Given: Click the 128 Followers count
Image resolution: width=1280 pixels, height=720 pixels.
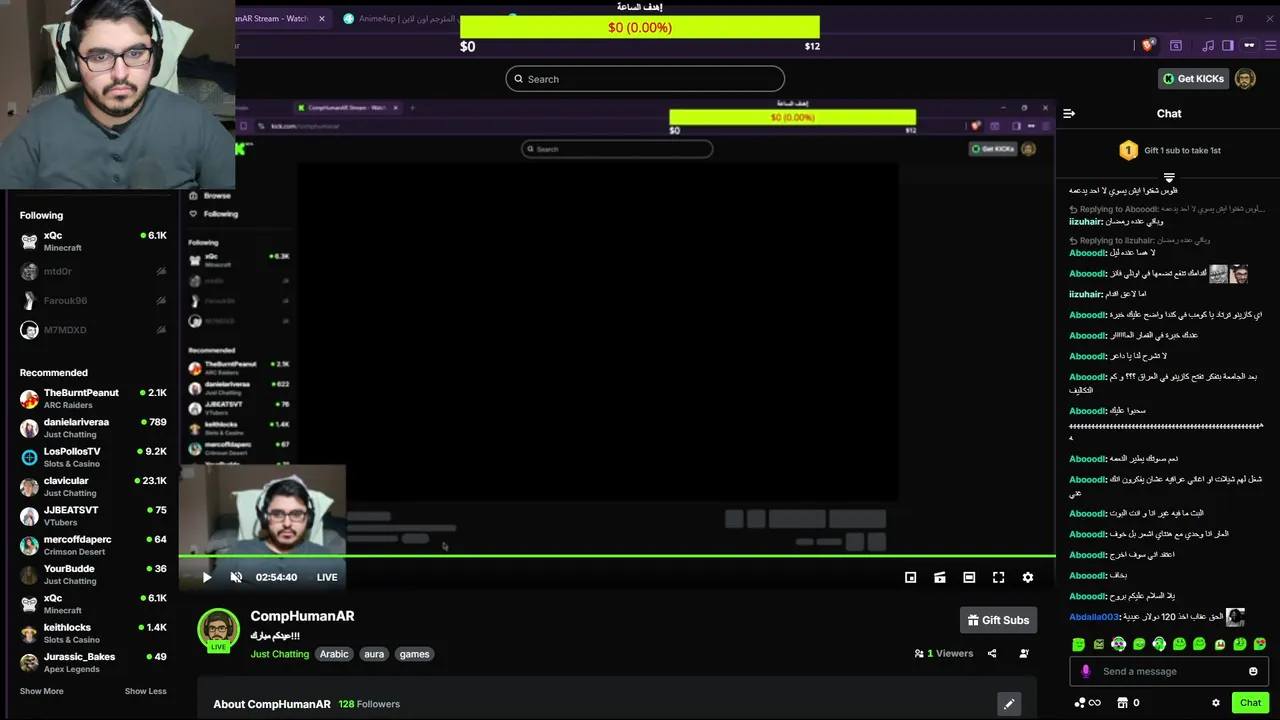Looking at the screenshot, I should 369,704.
